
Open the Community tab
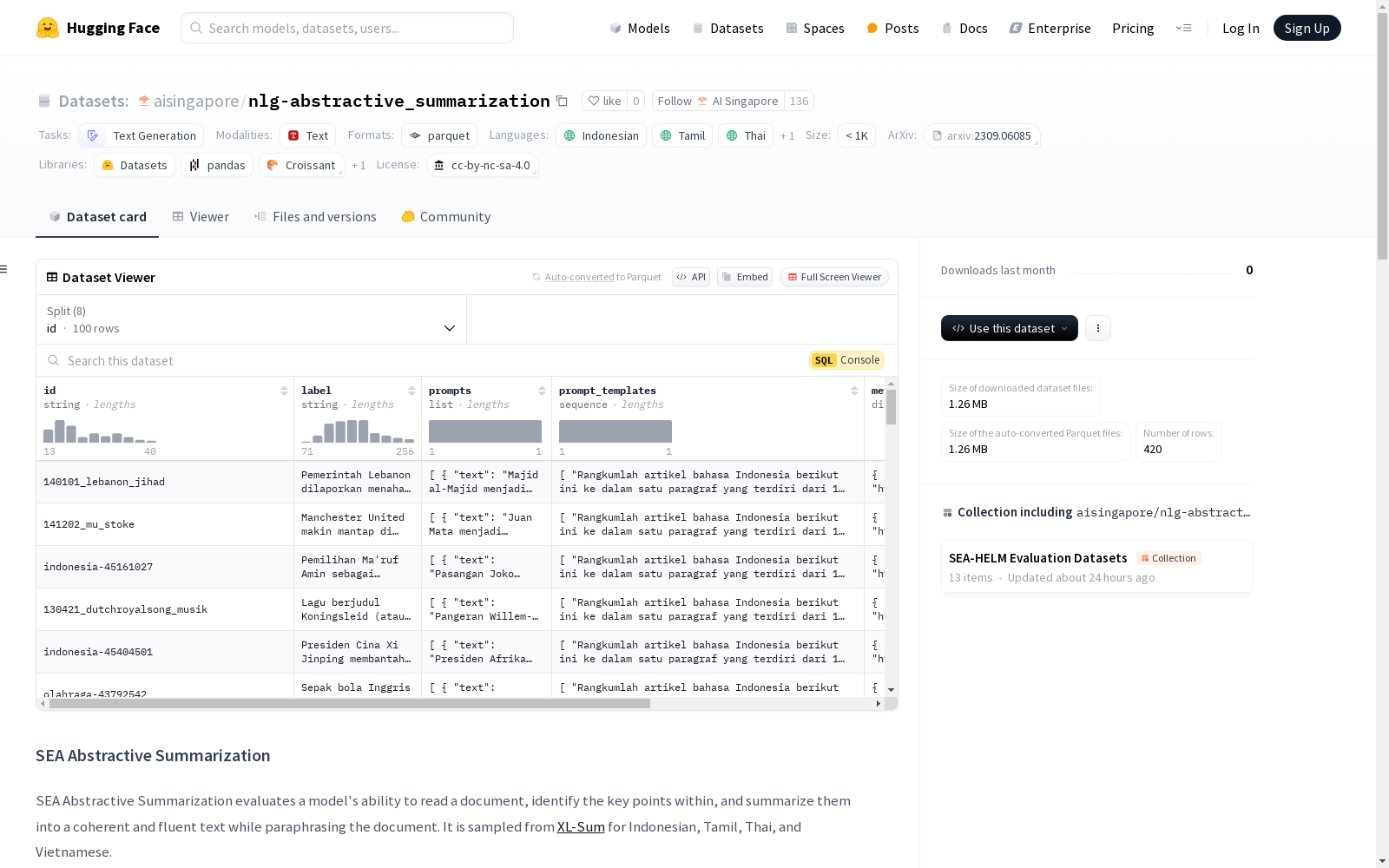446,217
